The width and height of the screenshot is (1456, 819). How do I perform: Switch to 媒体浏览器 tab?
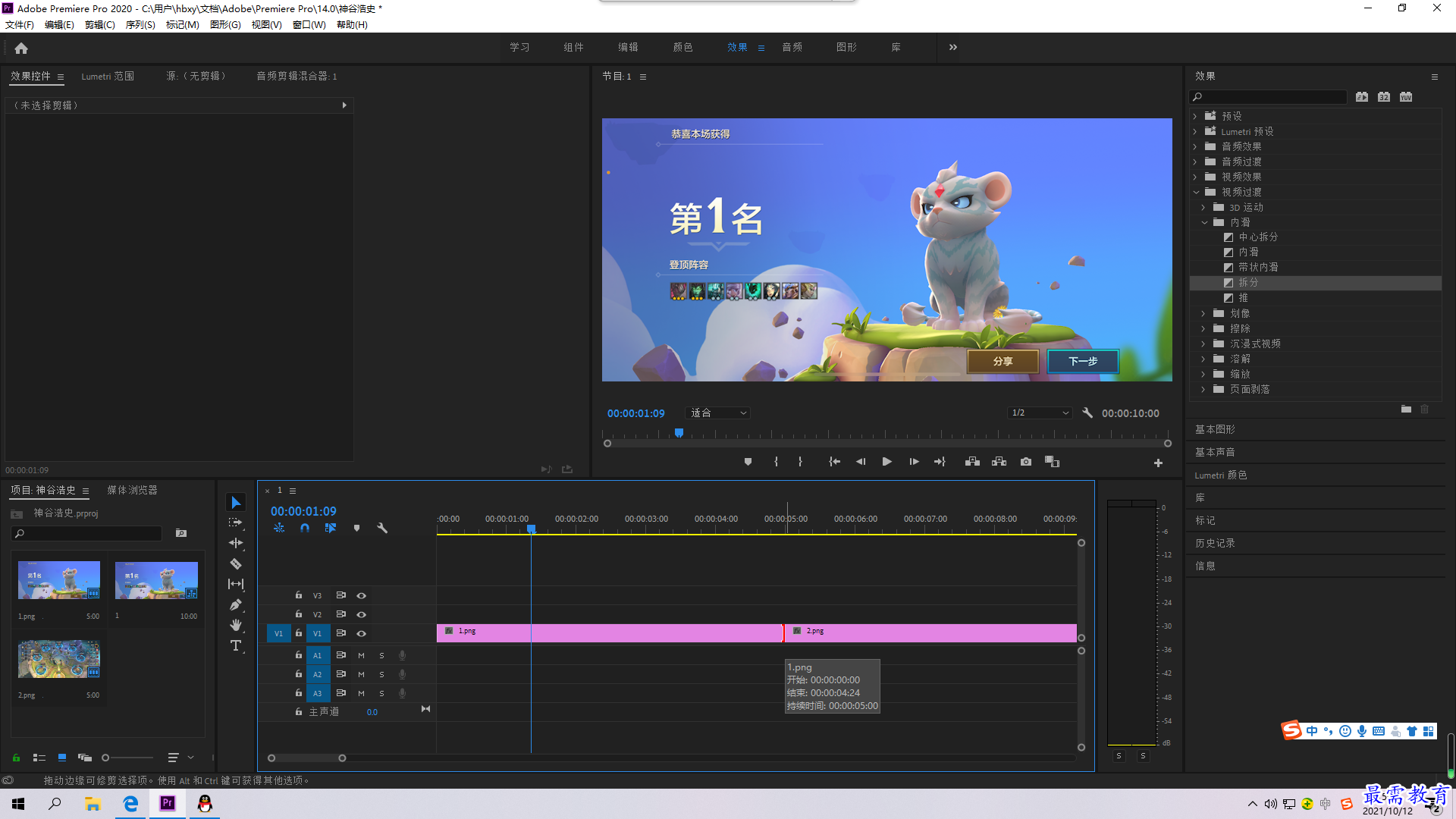pyautogui.click(x=132, y=490)
